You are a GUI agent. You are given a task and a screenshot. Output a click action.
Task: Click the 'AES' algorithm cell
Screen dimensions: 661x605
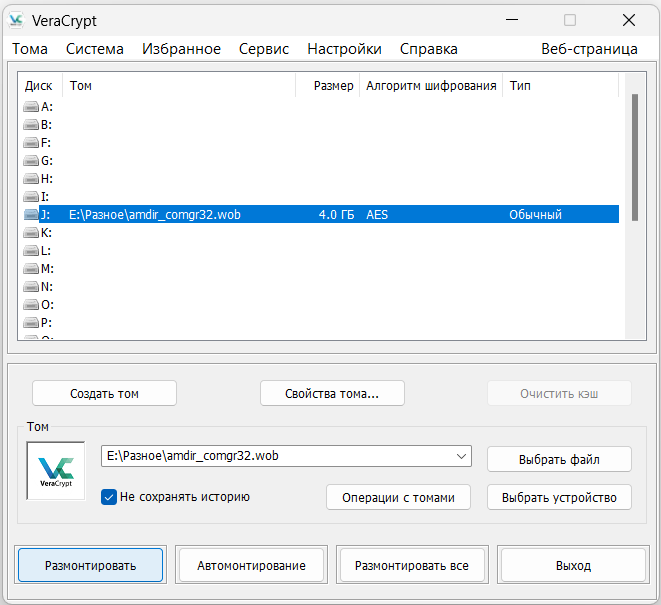coord(377,215)
